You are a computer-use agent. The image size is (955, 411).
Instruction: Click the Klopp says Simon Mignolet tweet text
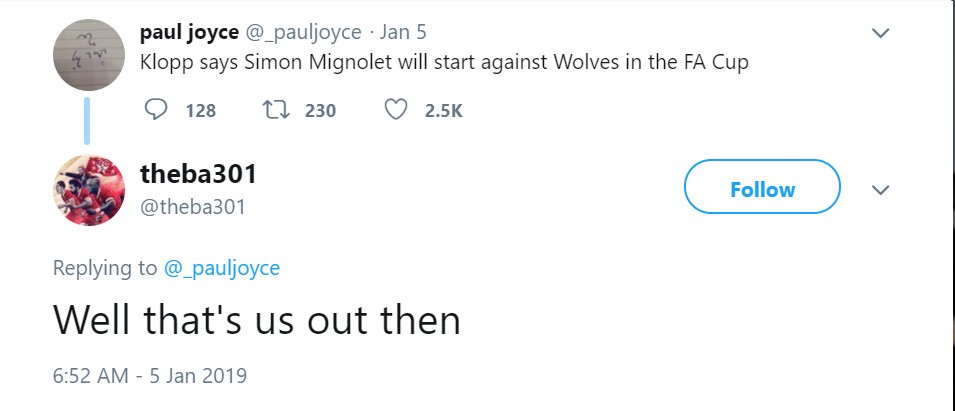click(444, 62)
